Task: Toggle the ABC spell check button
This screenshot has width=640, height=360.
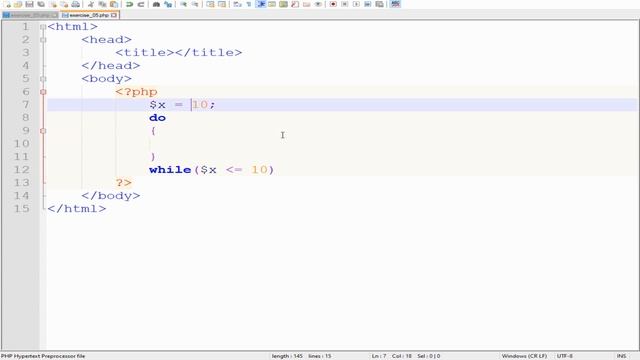Action: (x=395, y=4)
